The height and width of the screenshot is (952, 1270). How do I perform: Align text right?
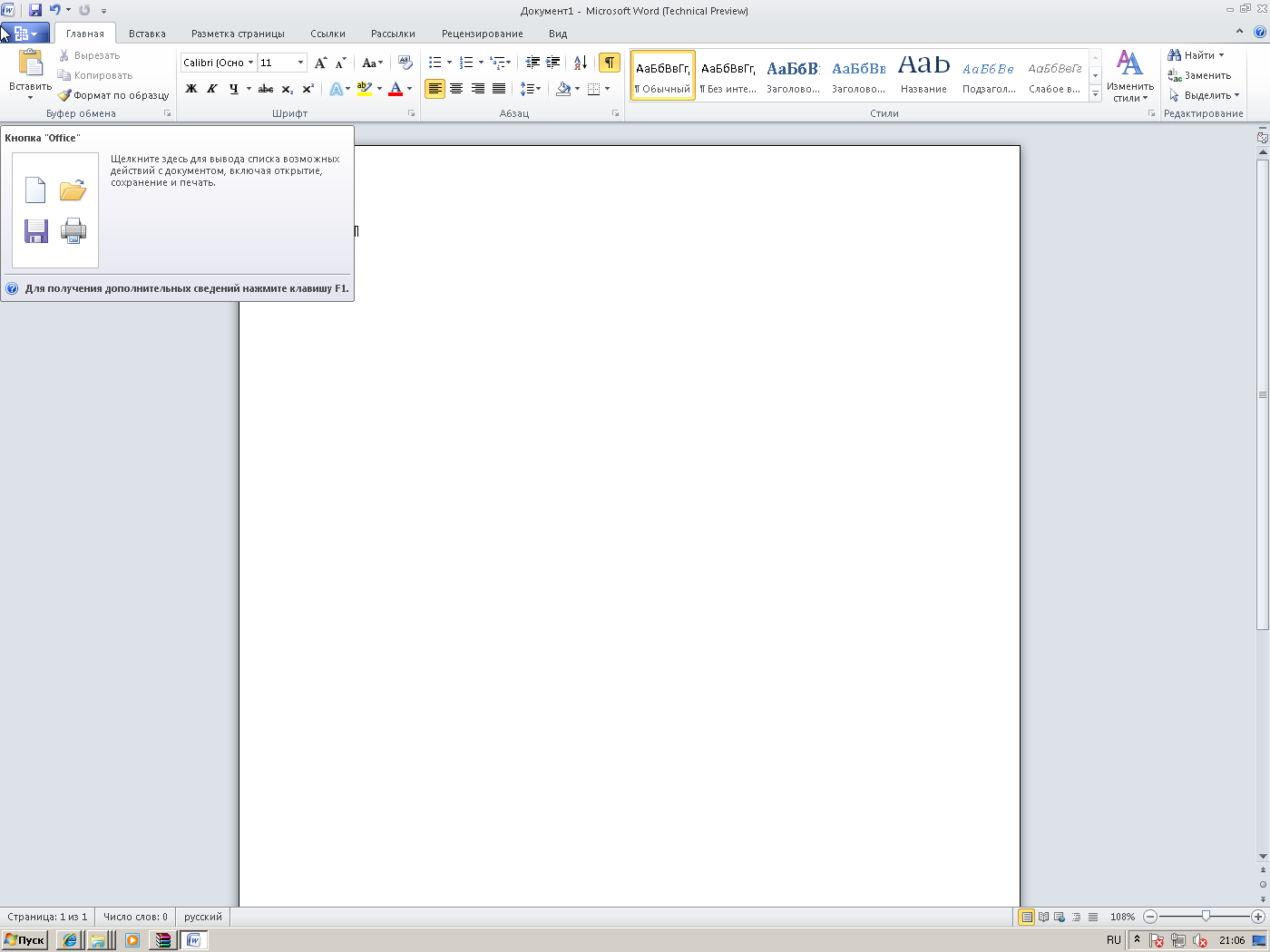click(477, 89)
